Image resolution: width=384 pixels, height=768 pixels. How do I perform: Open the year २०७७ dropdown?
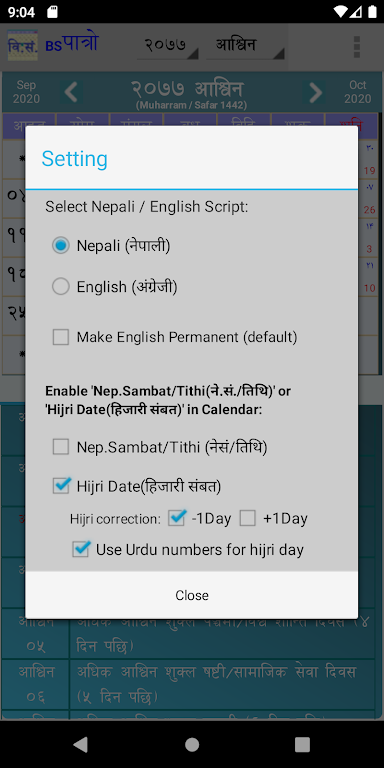click(x=168, y=47)
